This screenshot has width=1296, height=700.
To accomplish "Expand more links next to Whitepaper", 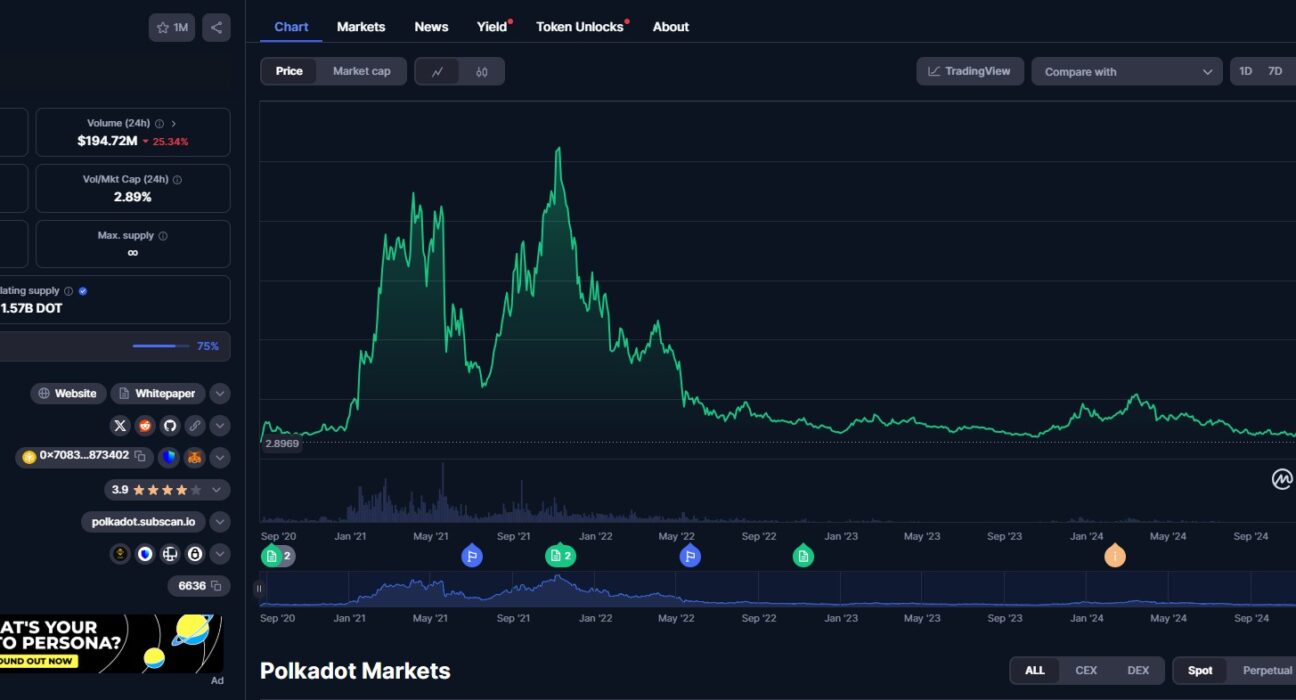I will point(220,394).
